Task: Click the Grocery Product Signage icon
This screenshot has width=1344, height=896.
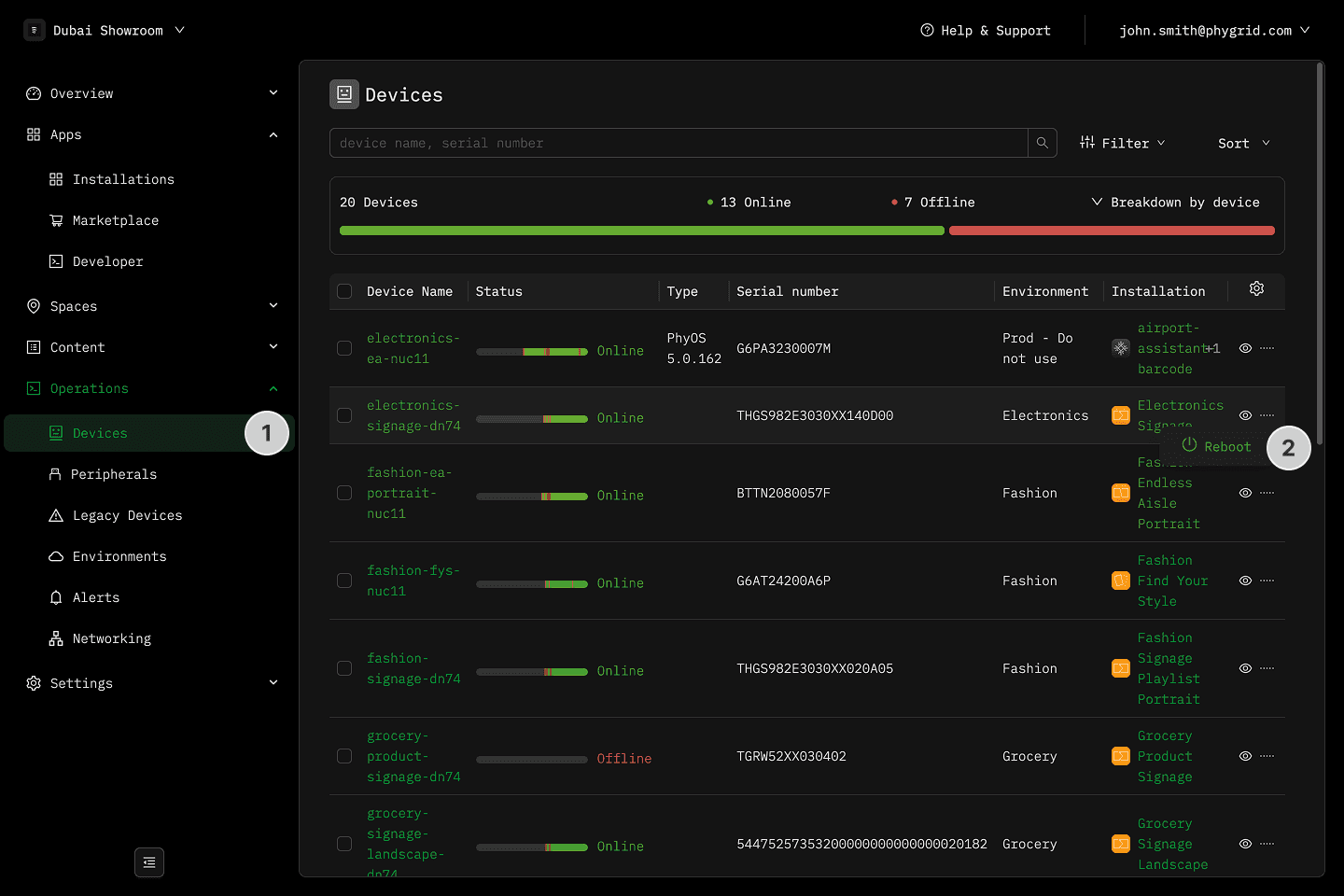Action: point(1121,756)
